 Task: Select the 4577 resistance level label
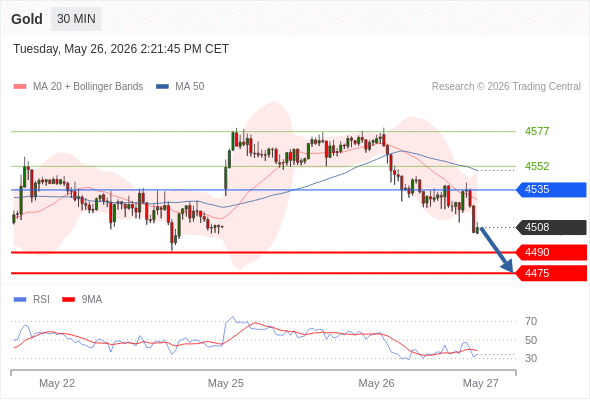pyautogui.click(x=537, y=131)
